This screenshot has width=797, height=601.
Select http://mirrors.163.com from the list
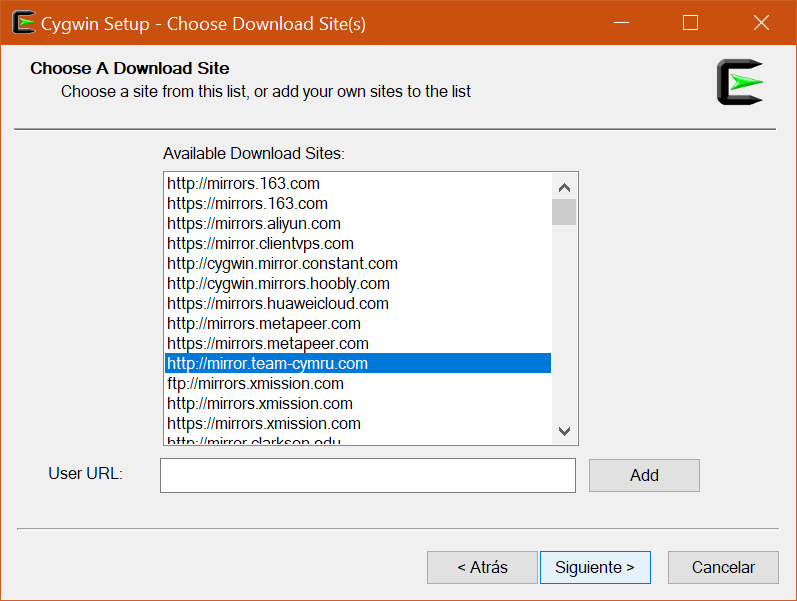point(358,184)
